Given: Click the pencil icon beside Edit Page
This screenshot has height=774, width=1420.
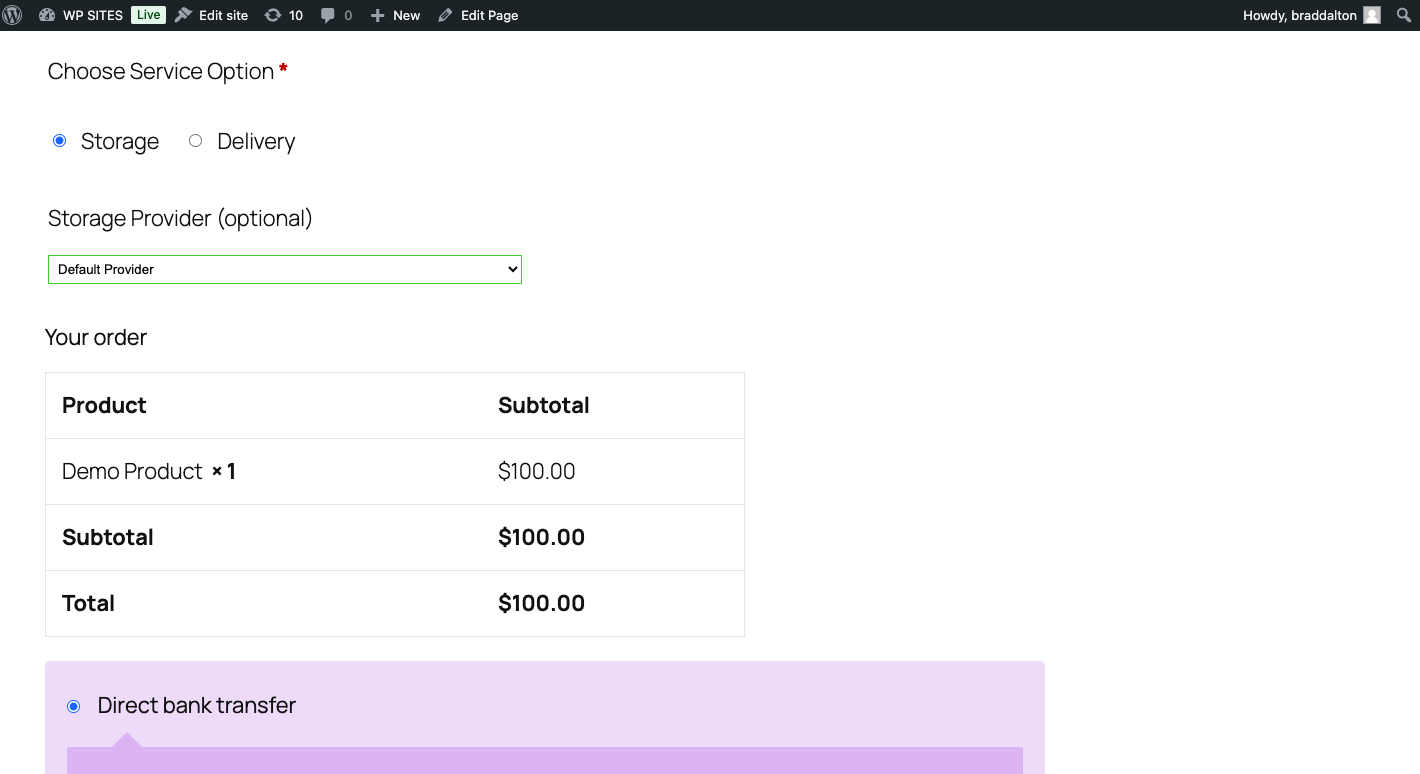Looking at the screenshot, I should pyautogui.click(x=445, y=15).
